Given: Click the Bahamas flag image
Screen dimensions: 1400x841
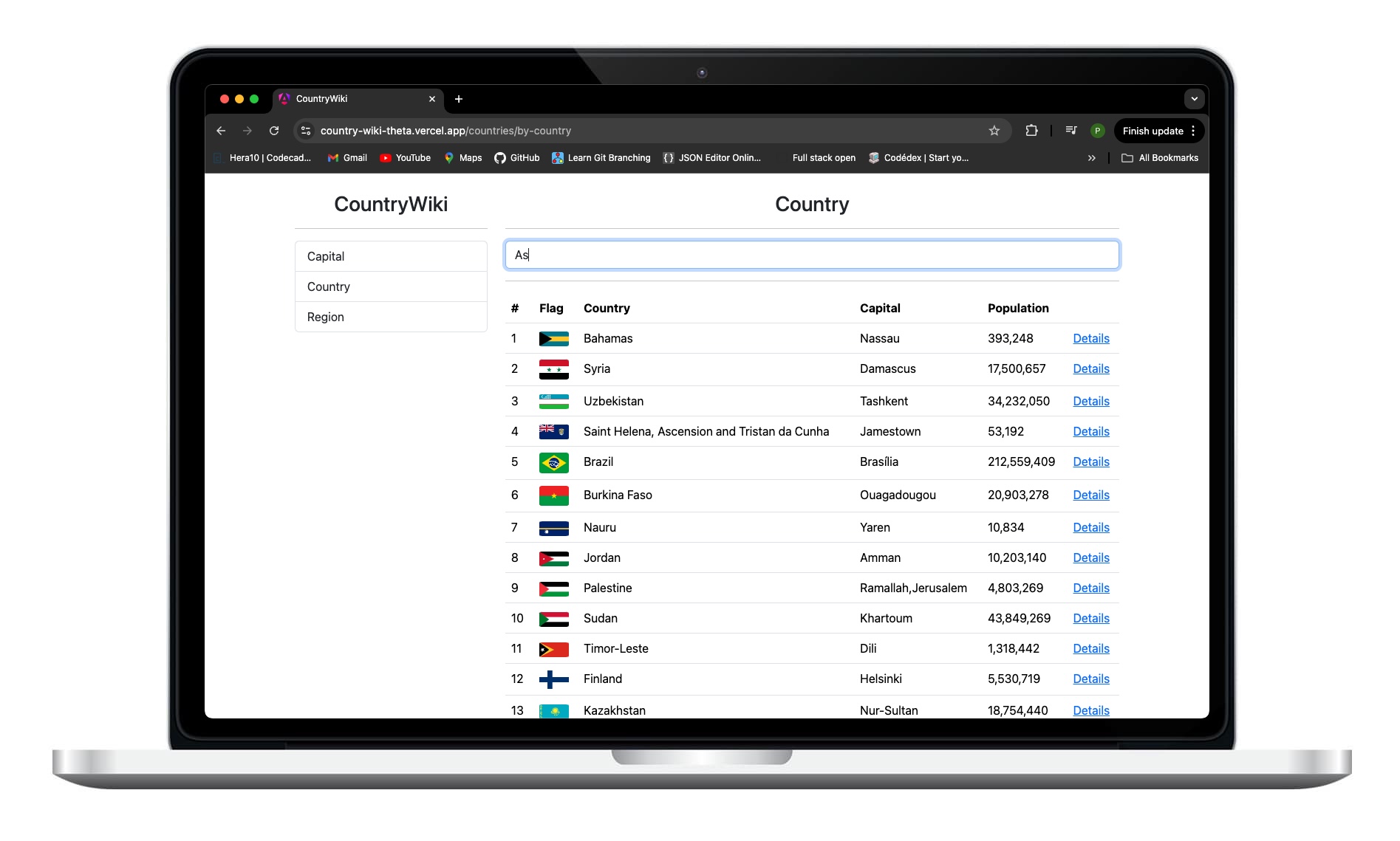Looking at the screenshot, I should (554, 339).
